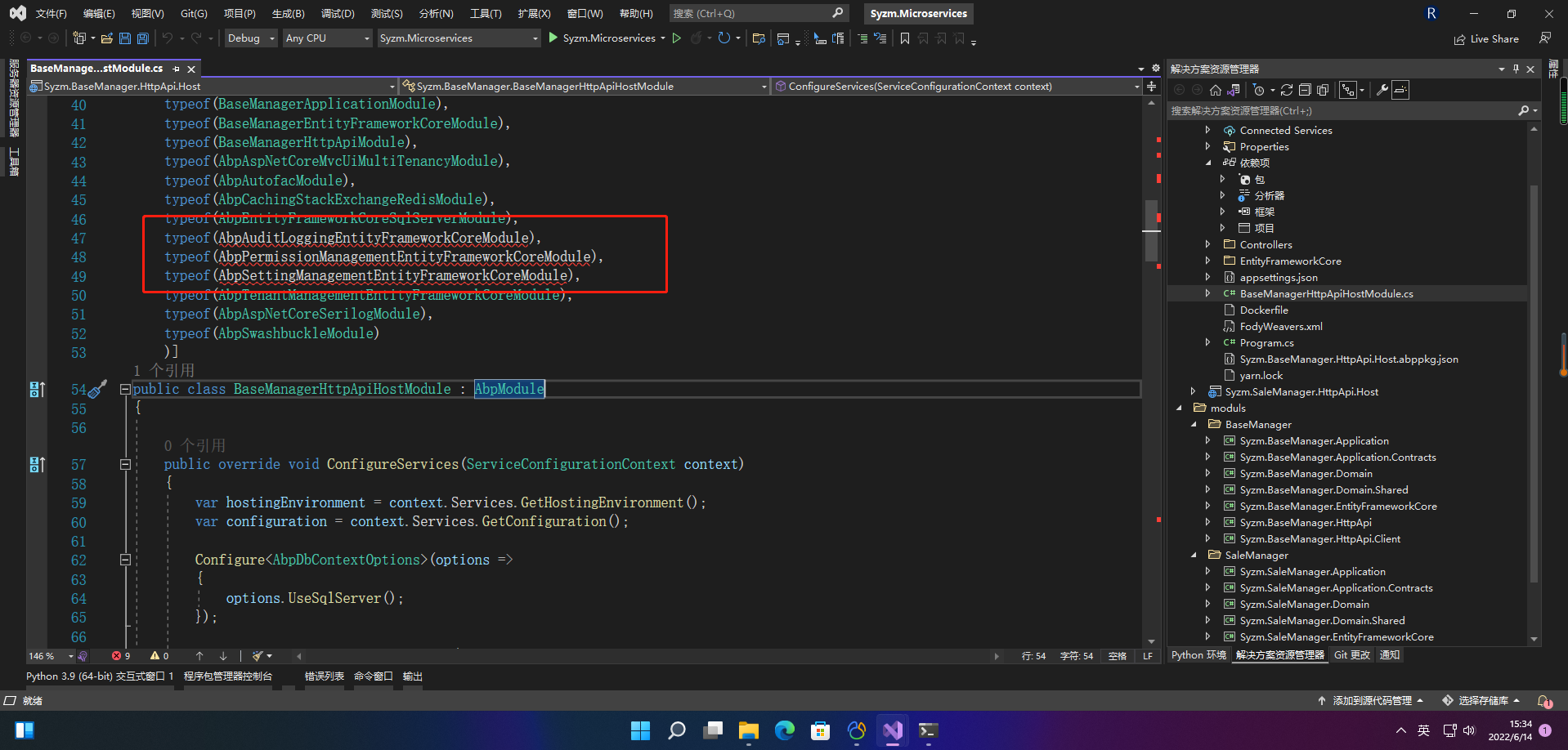
Task: Click Save All icon in the toolbar
Action: pos(143,38)
